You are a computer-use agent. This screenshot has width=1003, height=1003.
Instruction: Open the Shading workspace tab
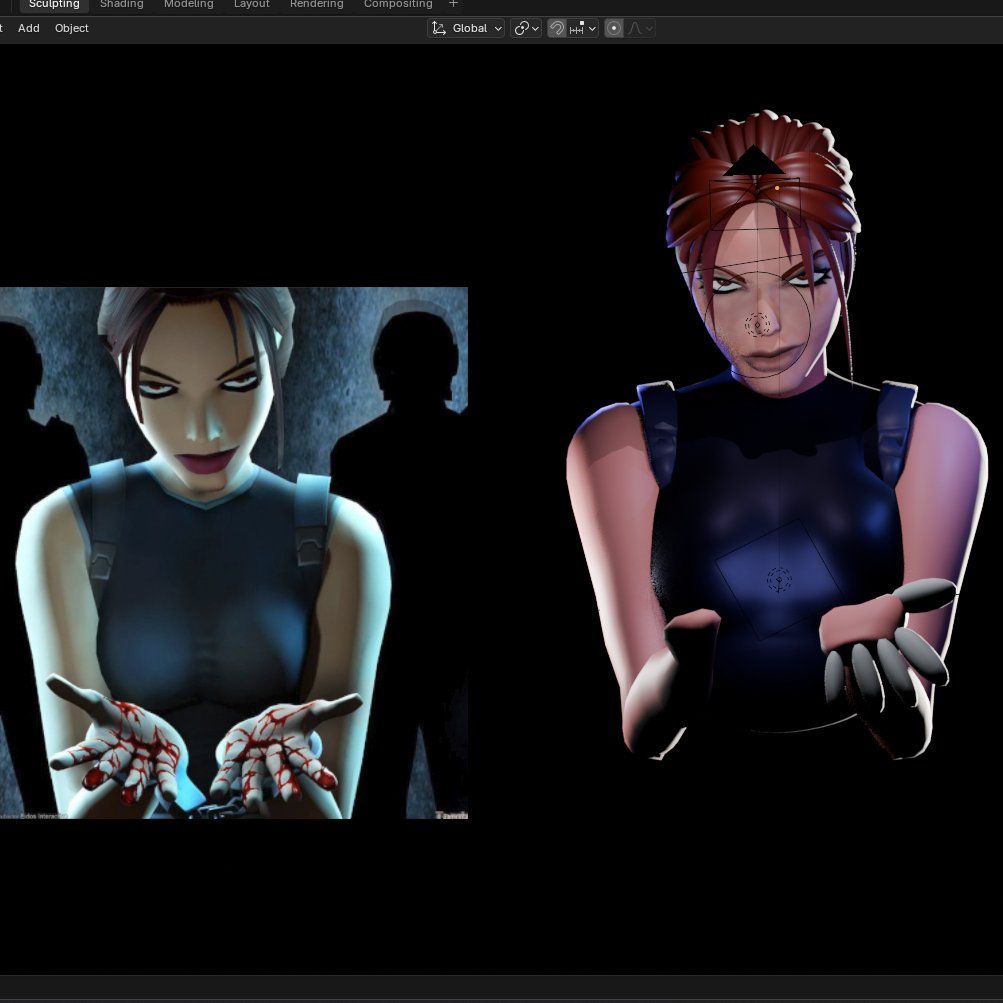(122, 4)
